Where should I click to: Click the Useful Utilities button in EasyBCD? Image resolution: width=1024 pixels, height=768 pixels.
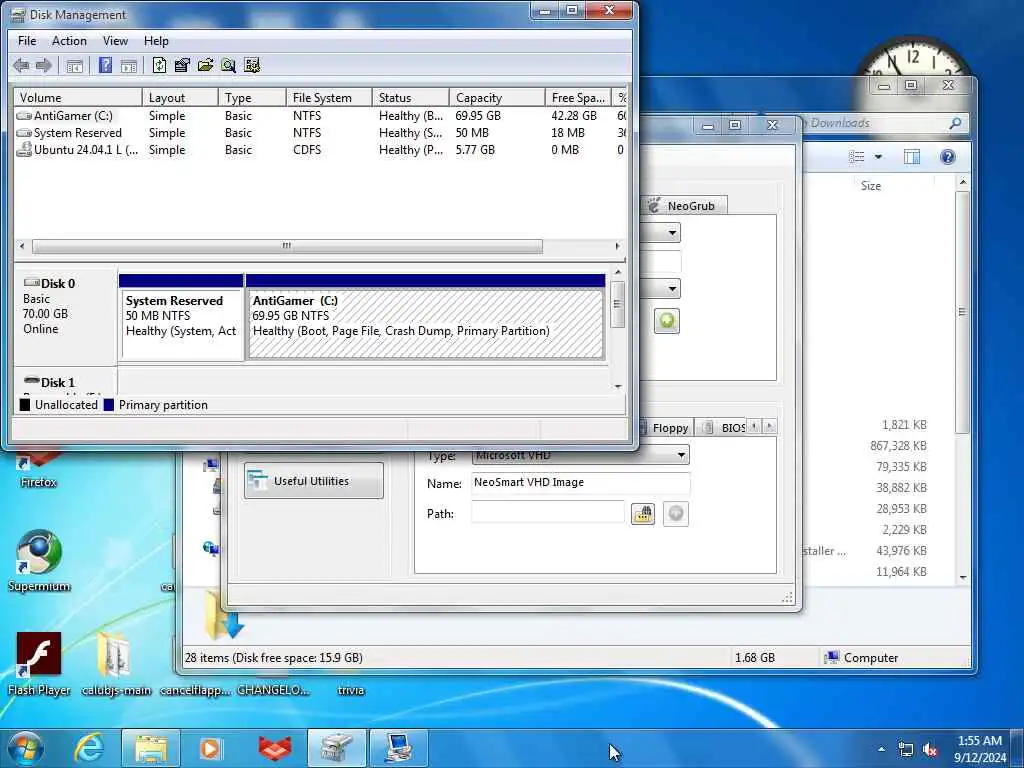(313, 481)
